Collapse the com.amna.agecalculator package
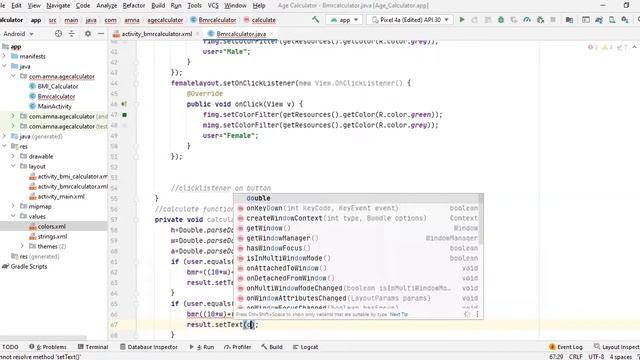The width and height of the screenshot is (640, 360). click(x=13, y=76)
